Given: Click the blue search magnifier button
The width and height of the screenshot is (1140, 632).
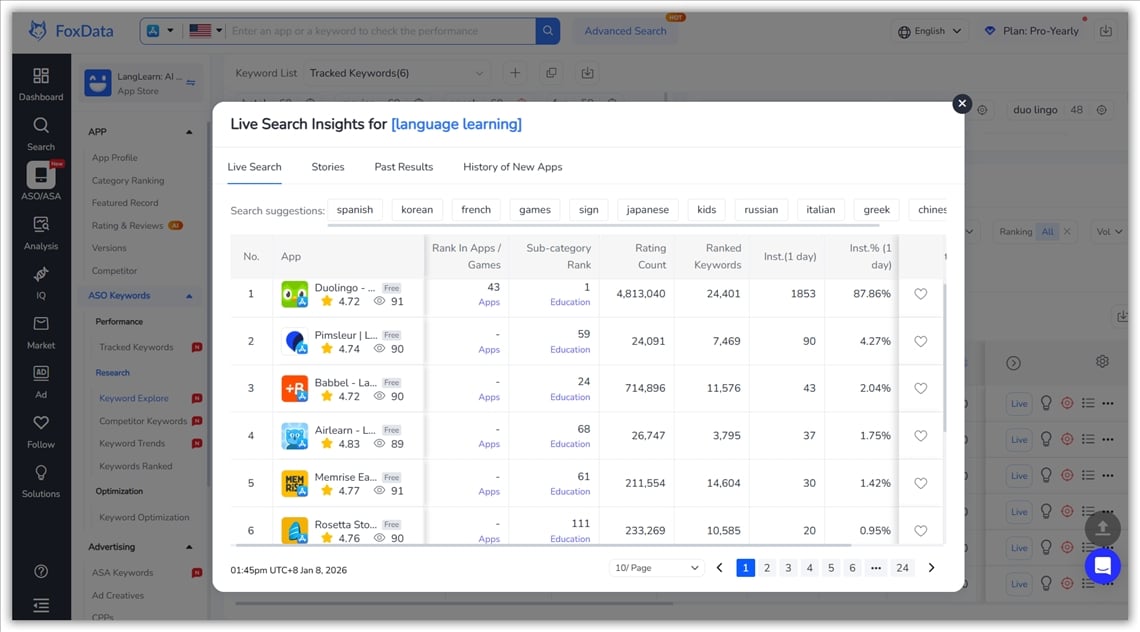Looking at the screenshot, I should tap(548, 31).
